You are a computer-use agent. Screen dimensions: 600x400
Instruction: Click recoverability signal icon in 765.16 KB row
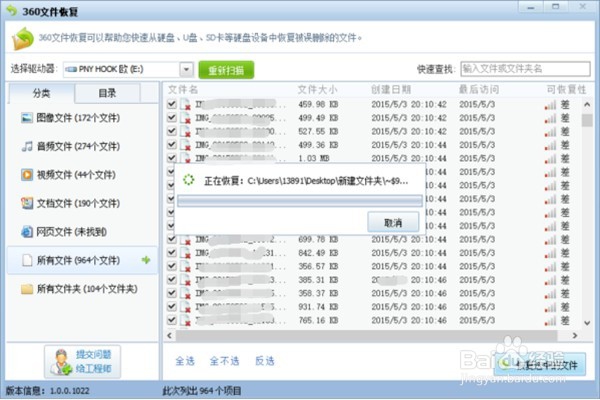tap(550, 320)
